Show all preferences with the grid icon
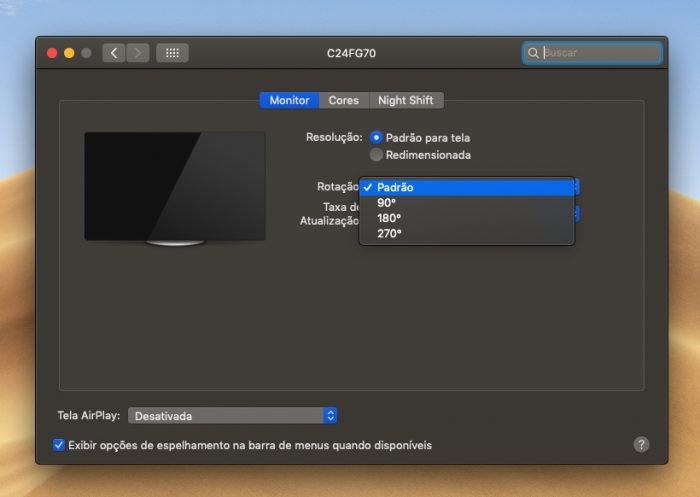This screenshot has height=497, width=700. click(x=172, y=53)
